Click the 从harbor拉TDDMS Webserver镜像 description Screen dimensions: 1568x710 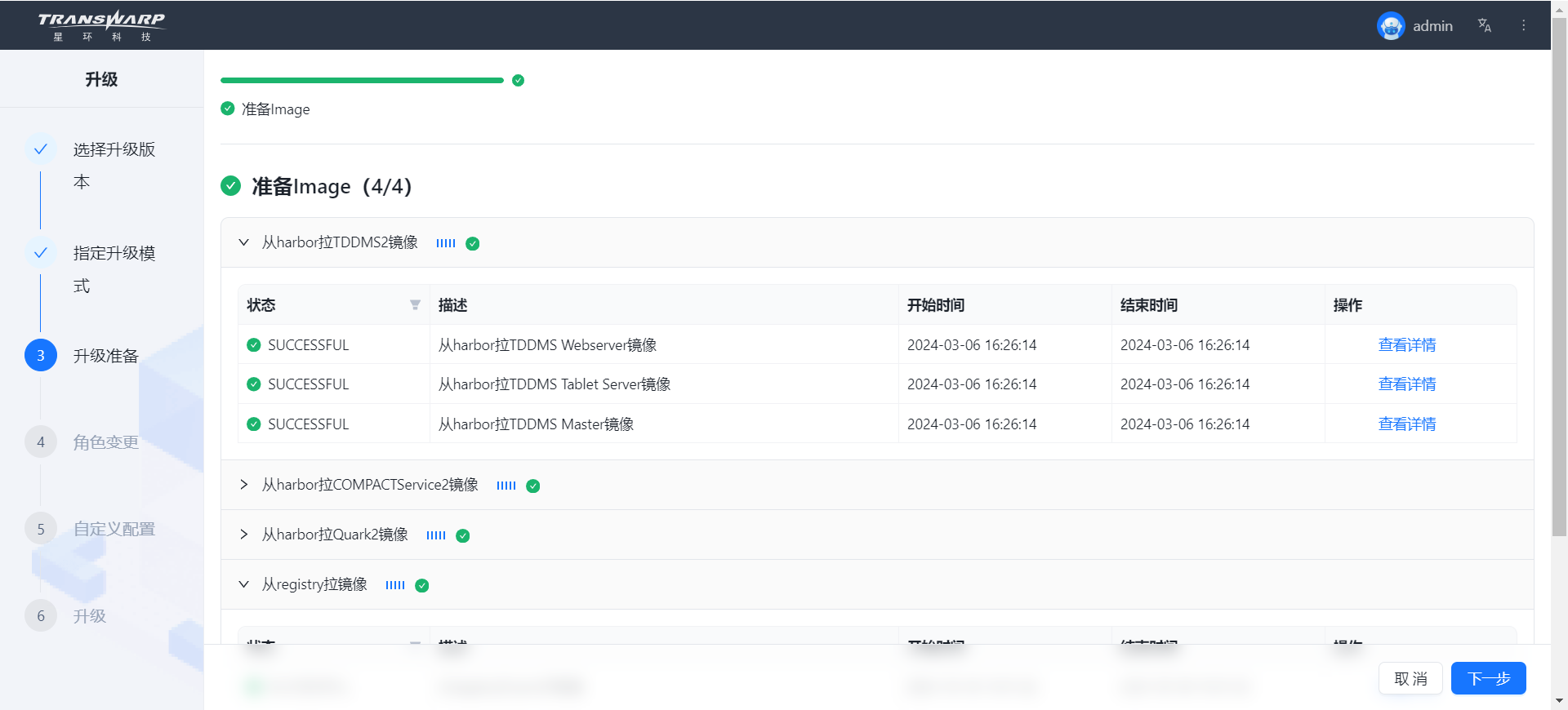[547, 344]
